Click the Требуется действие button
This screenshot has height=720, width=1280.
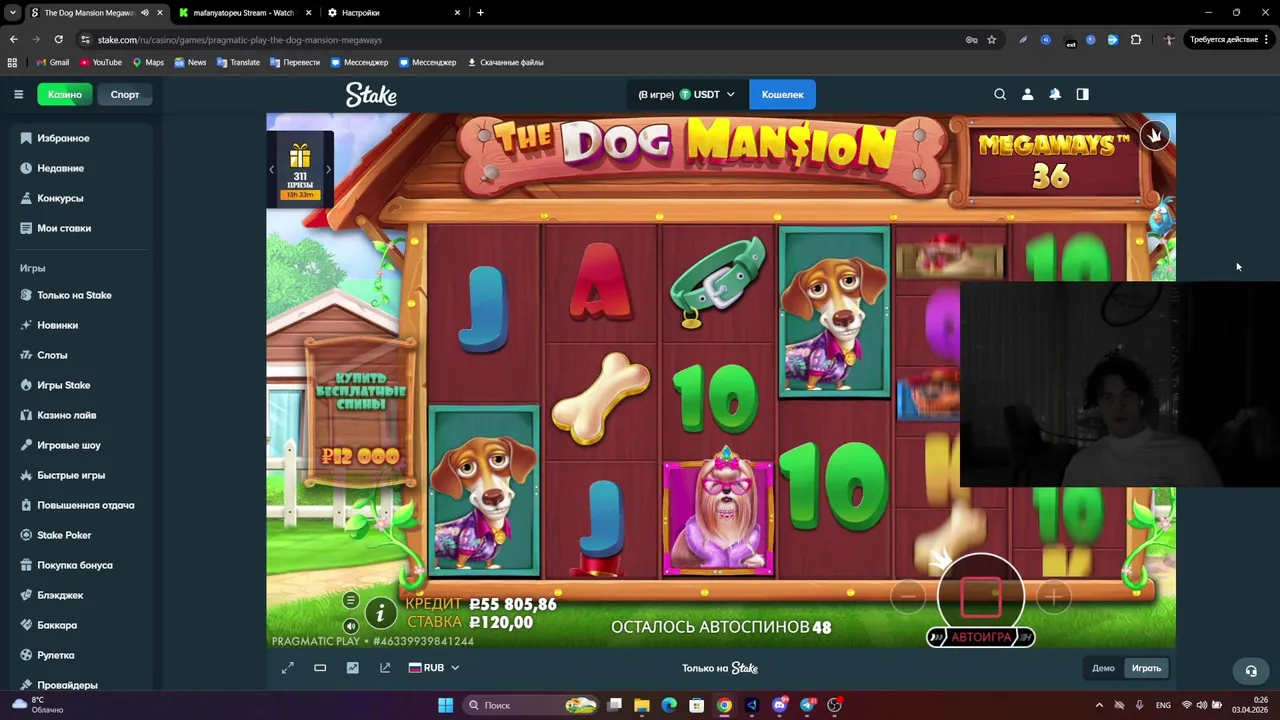[x=1229, y=40]
